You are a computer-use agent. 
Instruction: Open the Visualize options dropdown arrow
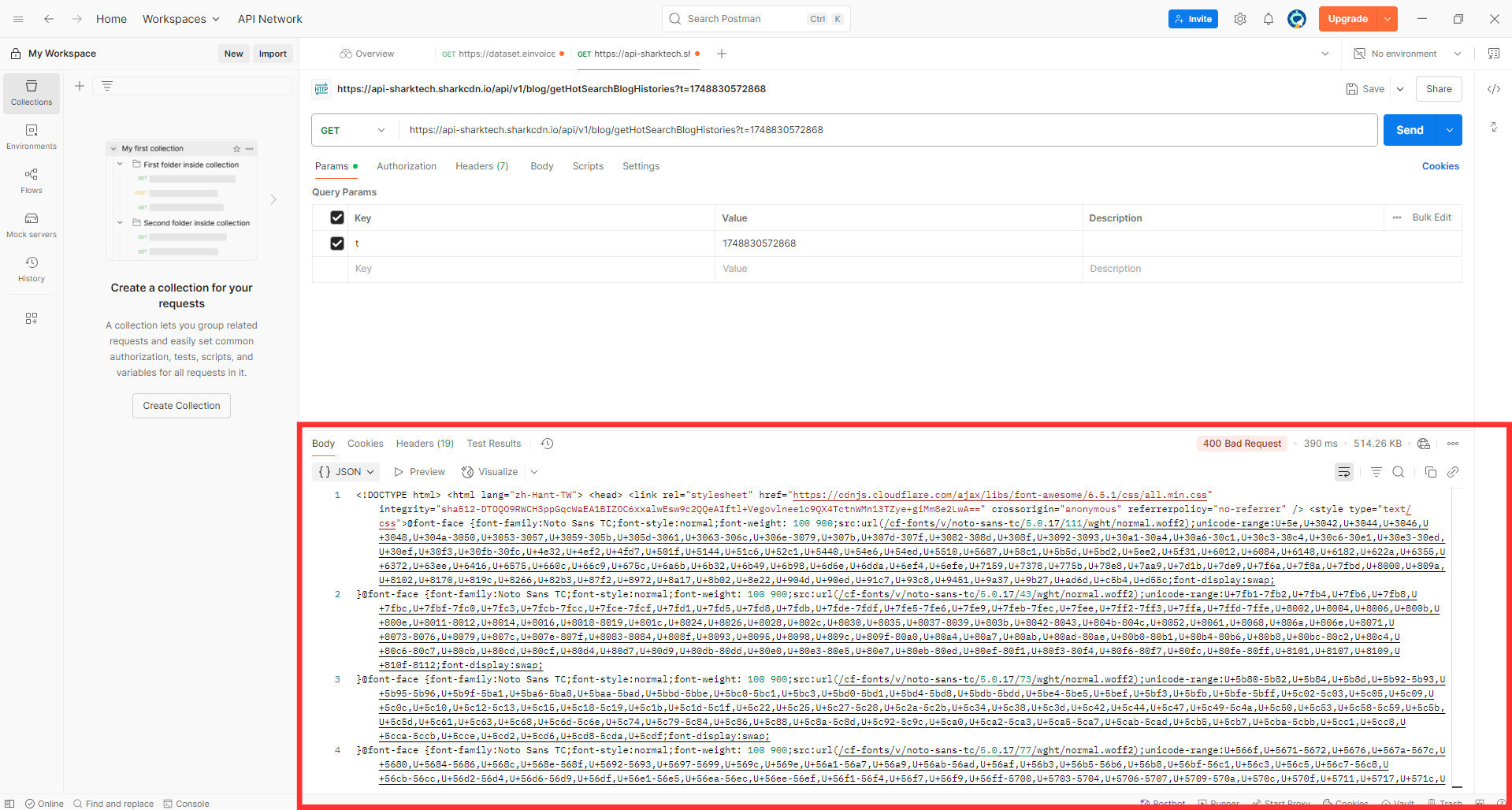(x=534, y=472)
